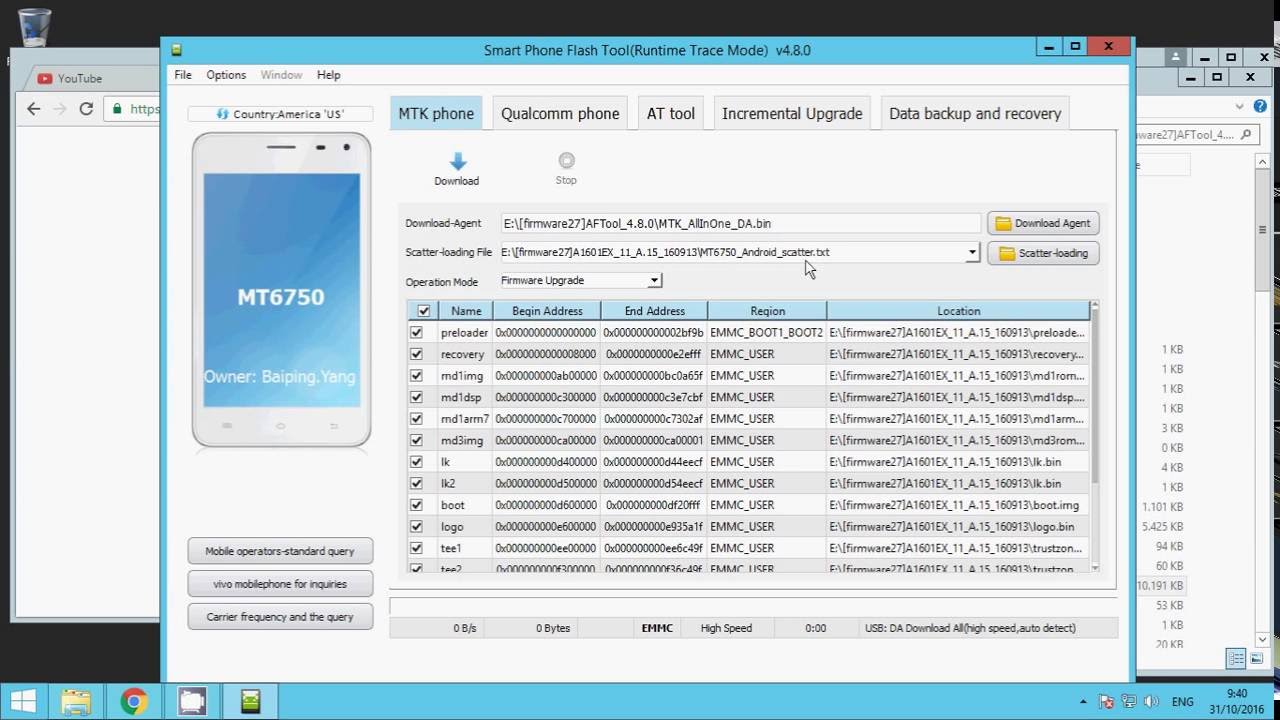Click the End Address column header
Image resolution: width=1280 pixels, height=720 pixels.
pyautogui.click(x=654, y=311)
